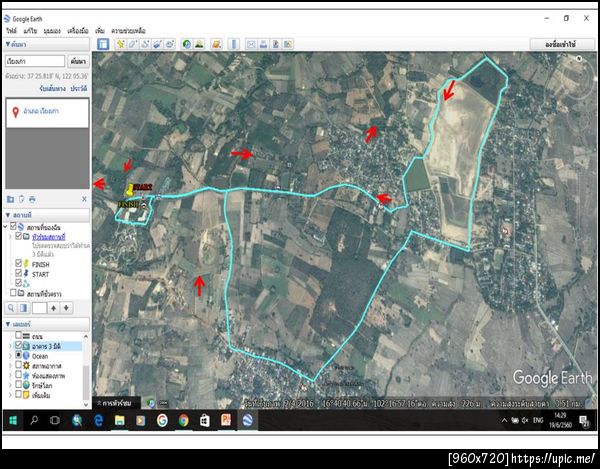Image resolution: width=600 pixels, height=469 pixels.
Task: Click the Places search magnifier button
Action: (x=11, y=308)
